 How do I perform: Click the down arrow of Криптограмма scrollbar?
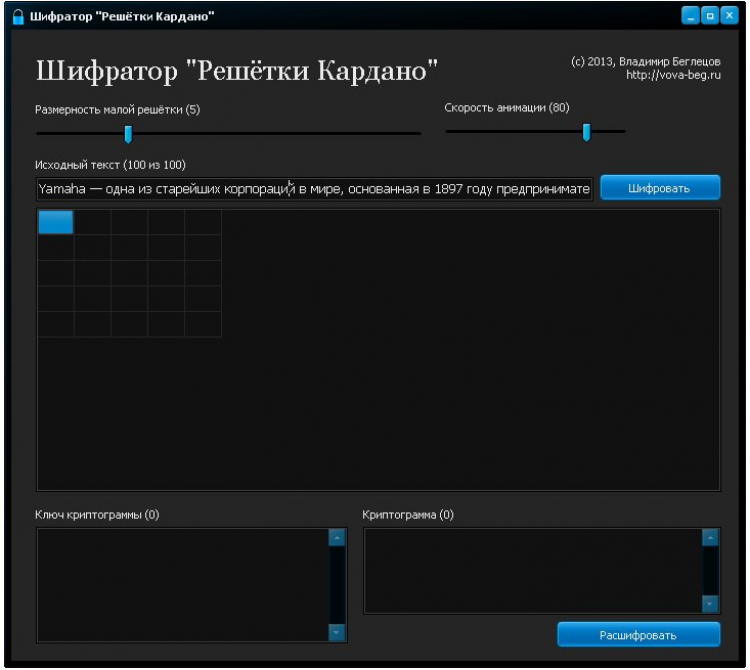point(710,604)
